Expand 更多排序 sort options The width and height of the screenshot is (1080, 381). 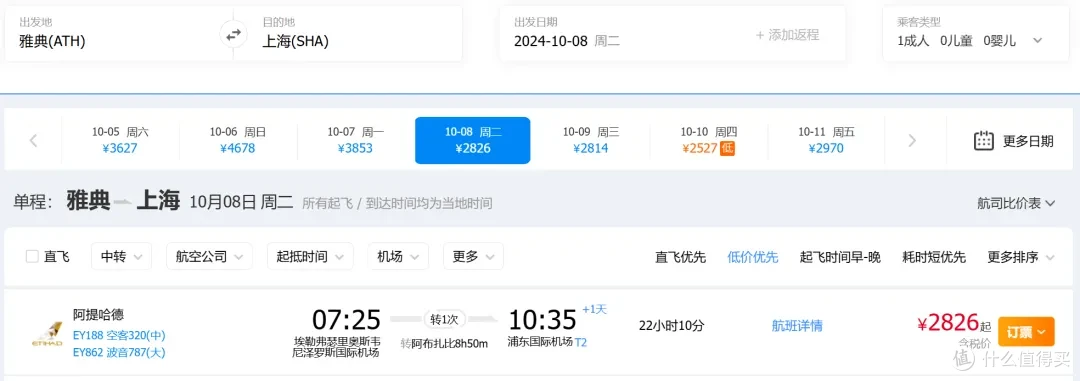tap(1021, 257)
